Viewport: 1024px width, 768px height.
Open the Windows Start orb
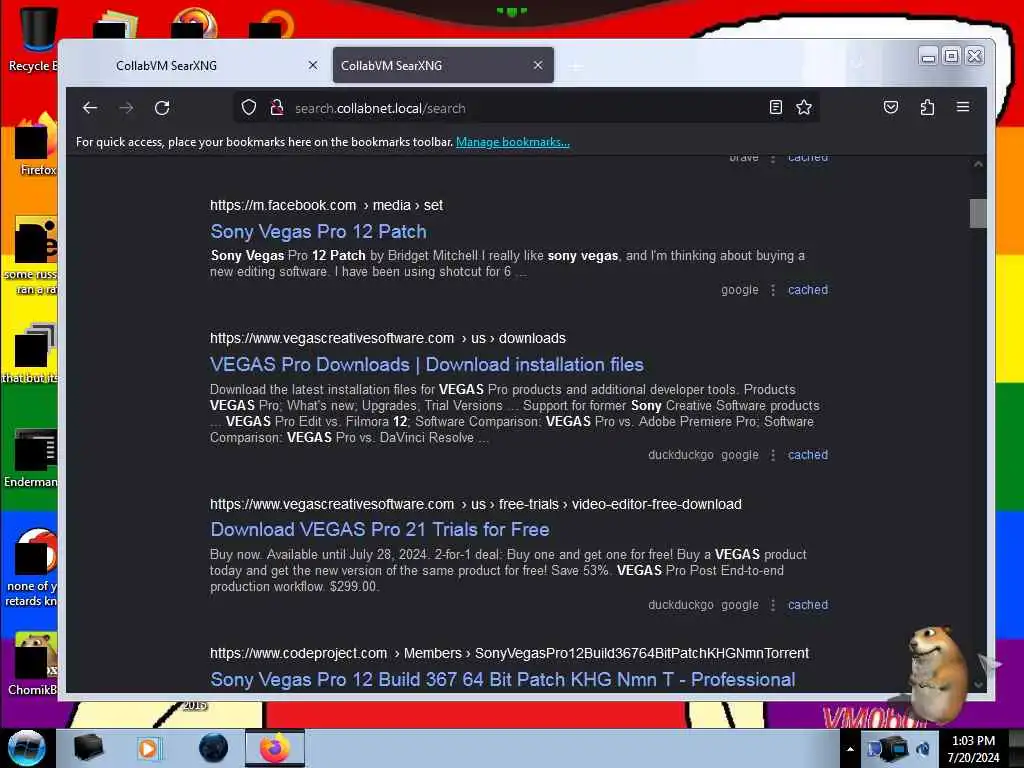tap(26, 748)
